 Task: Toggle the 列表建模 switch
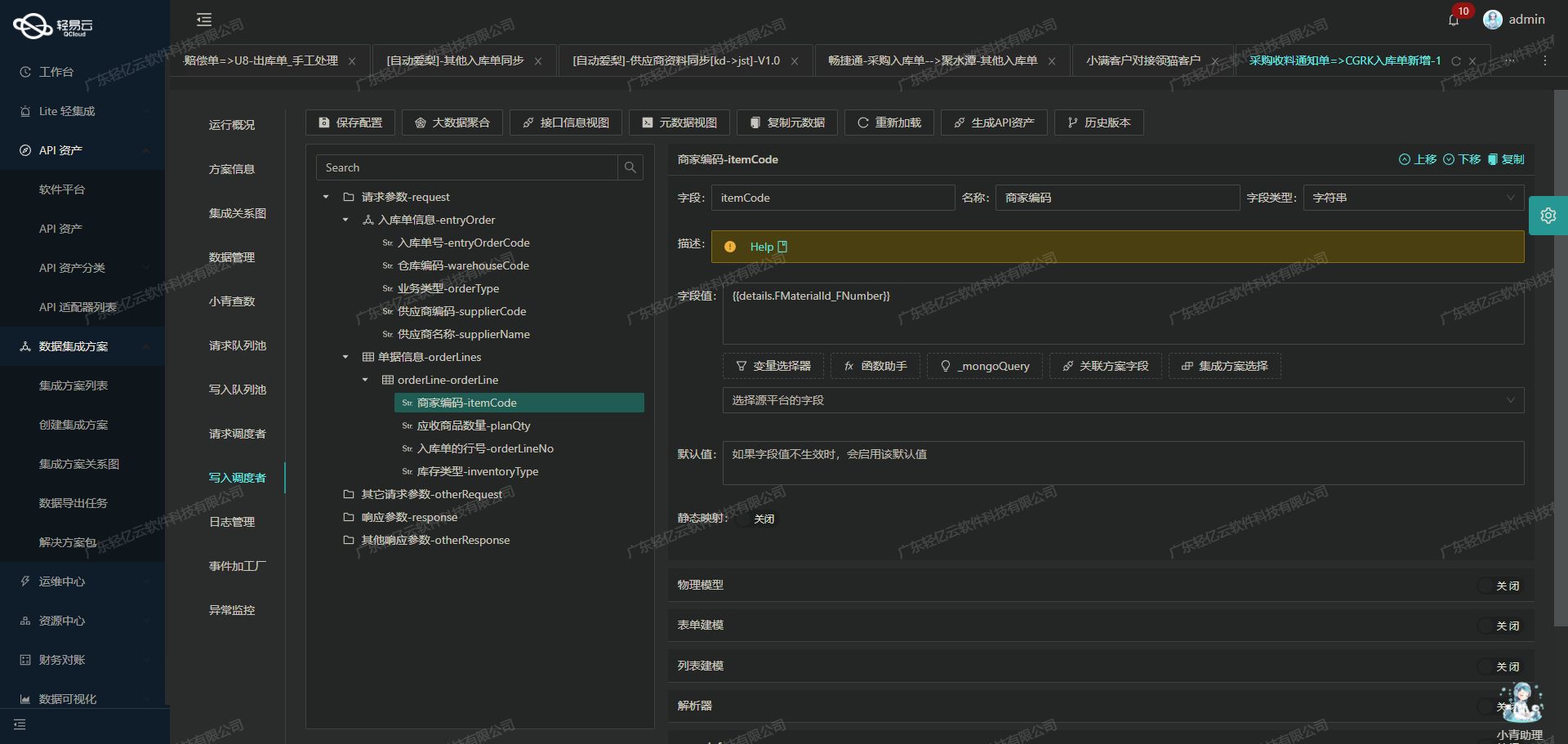coord(1499,666)
